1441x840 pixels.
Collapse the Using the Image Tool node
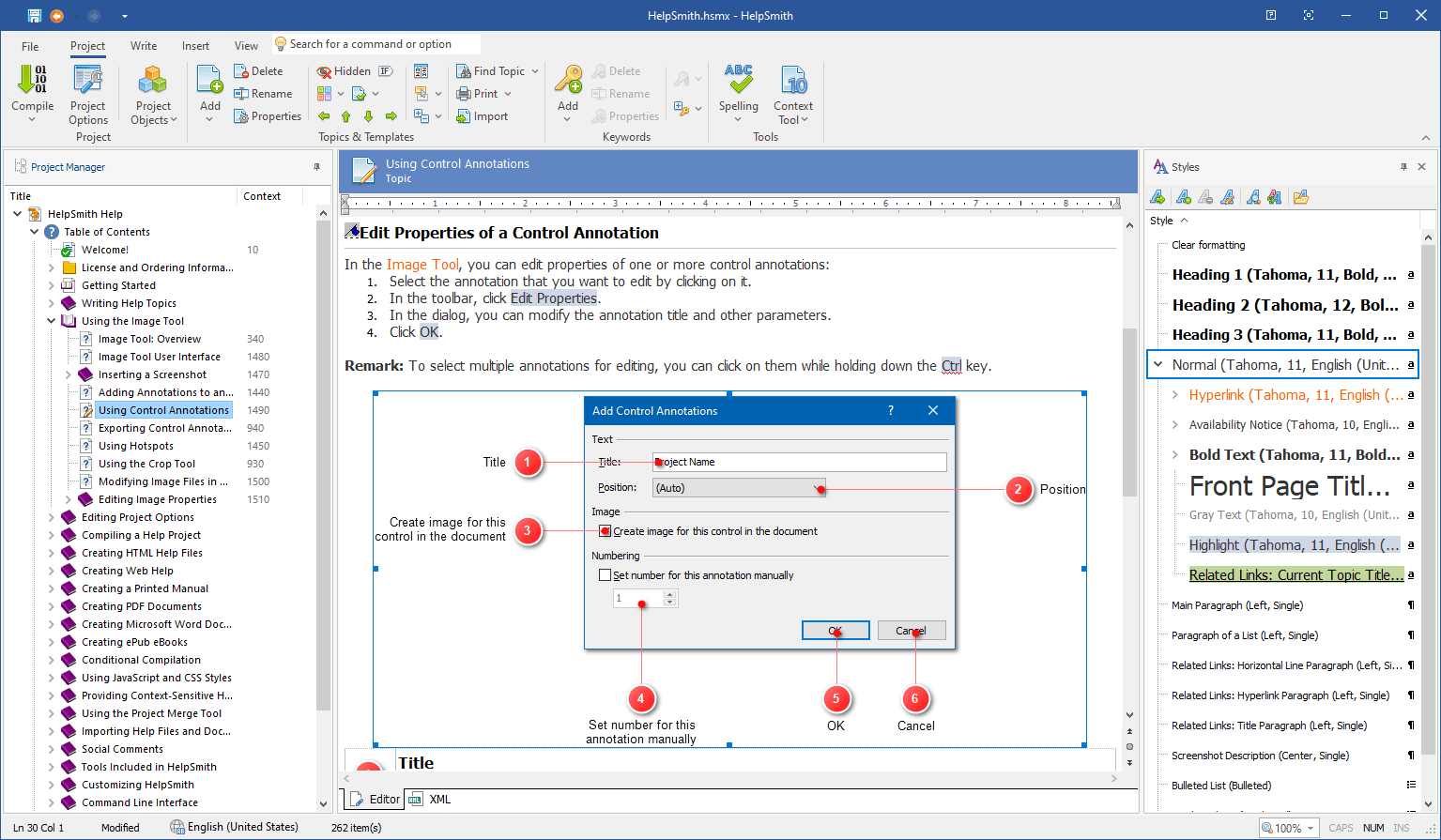click(x=52, y=321)
